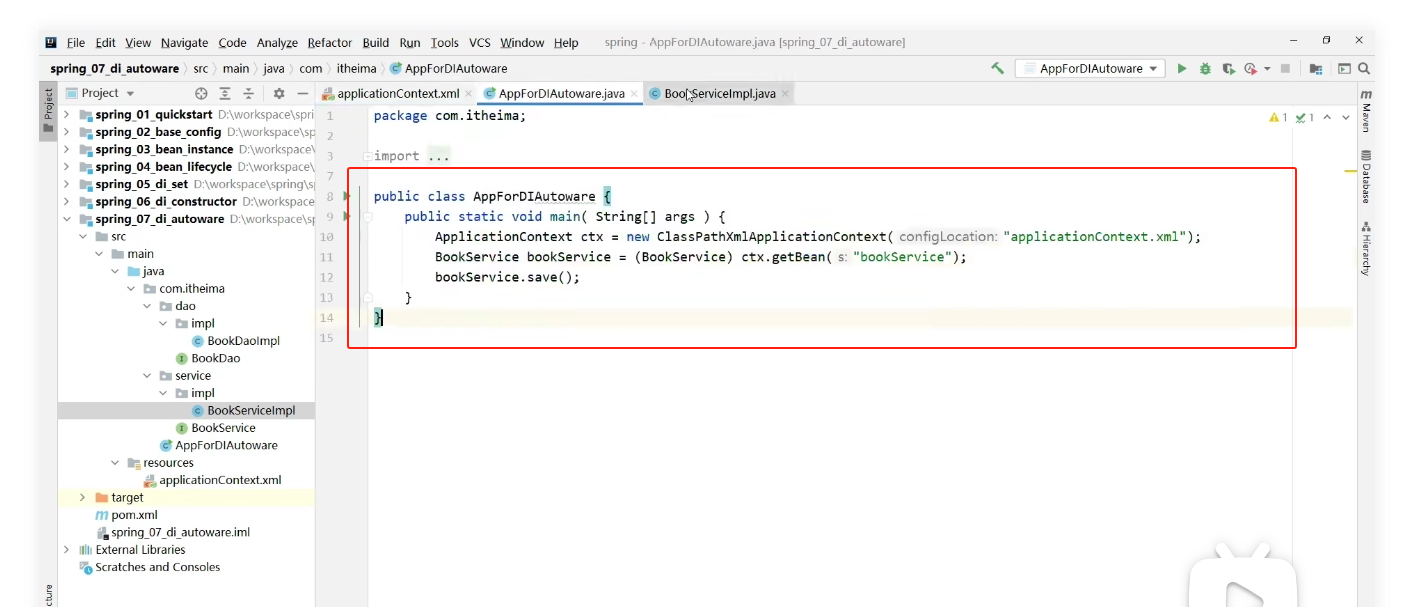This screenshot has height=607, width=1419.
Task: Click the Profiler run icon
Action: (1250, 69)
